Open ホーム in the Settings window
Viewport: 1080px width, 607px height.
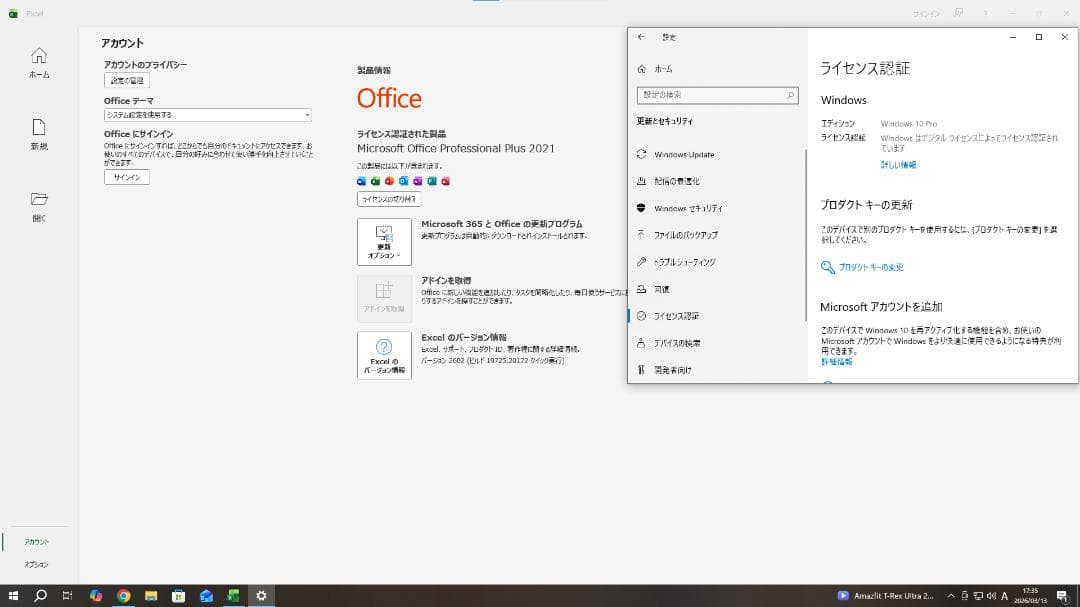[662, 69]
